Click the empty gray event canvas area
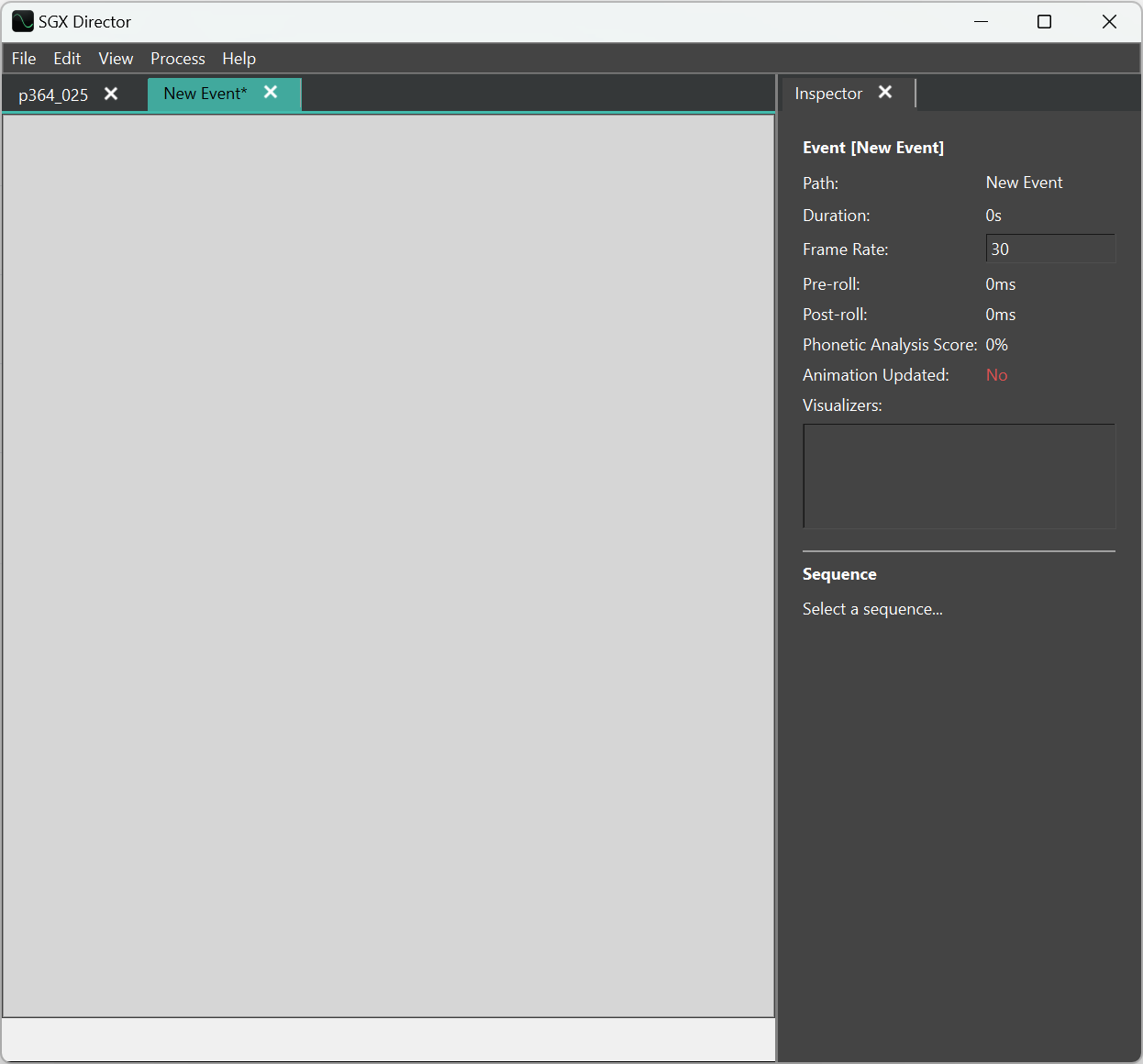Image resolution: width=1143 pixels, height=1064 pixels. click(388, 564)
